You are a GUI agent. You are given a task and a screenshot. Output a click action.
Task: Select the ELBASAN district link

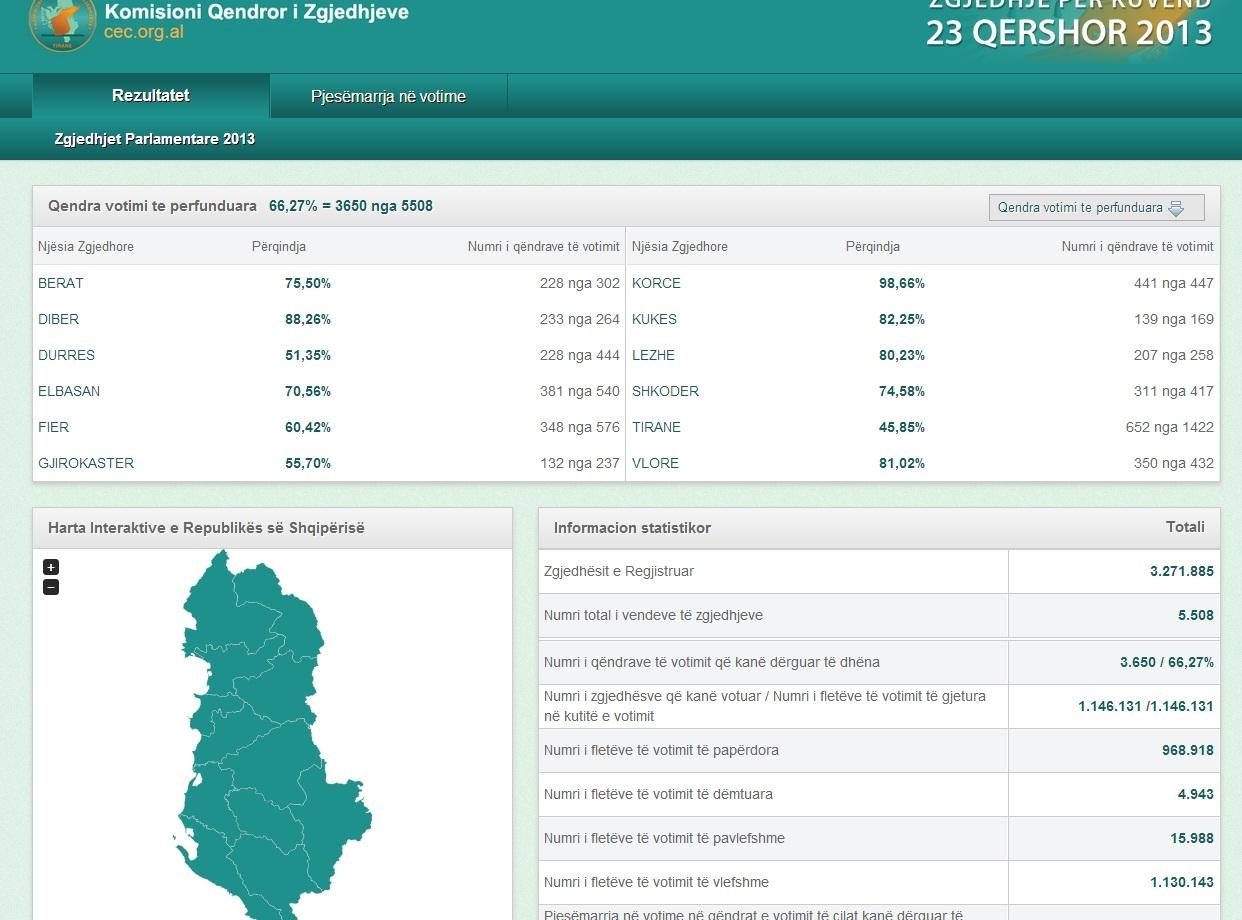[x=69, y=391]
